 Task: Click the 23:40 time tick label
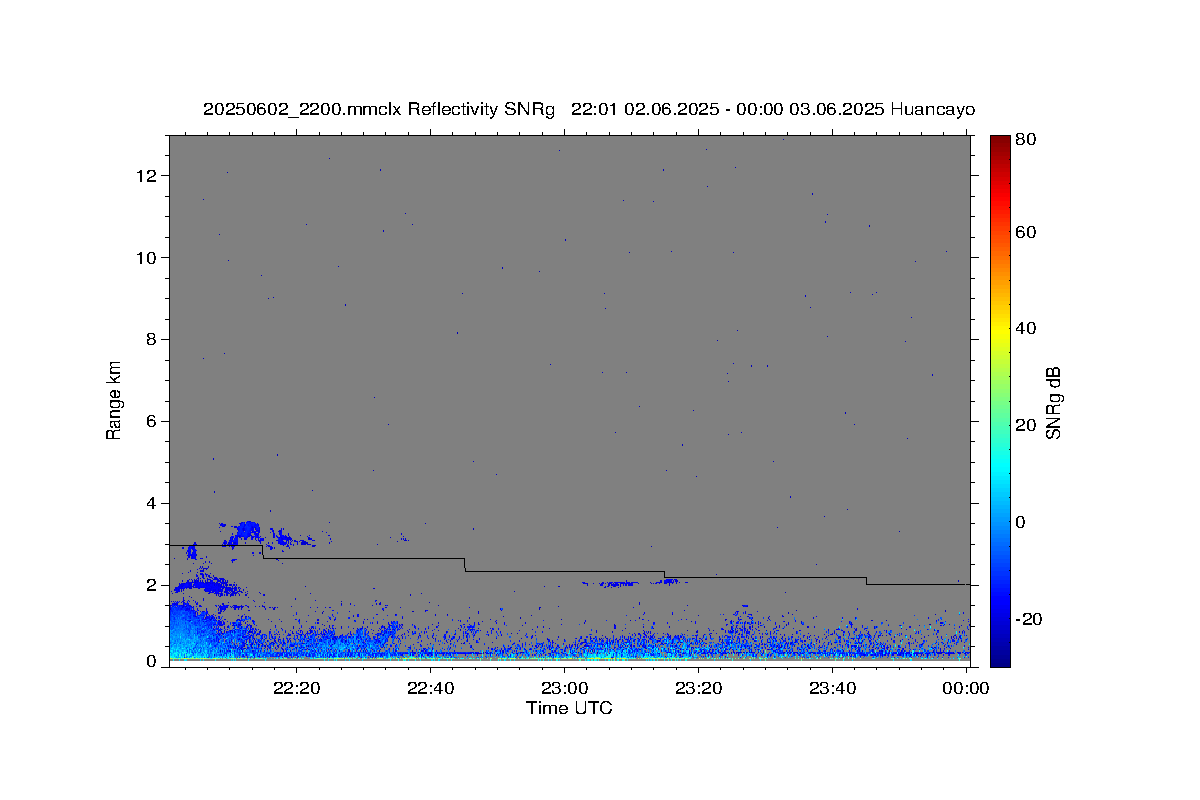[x=832, y=688]
